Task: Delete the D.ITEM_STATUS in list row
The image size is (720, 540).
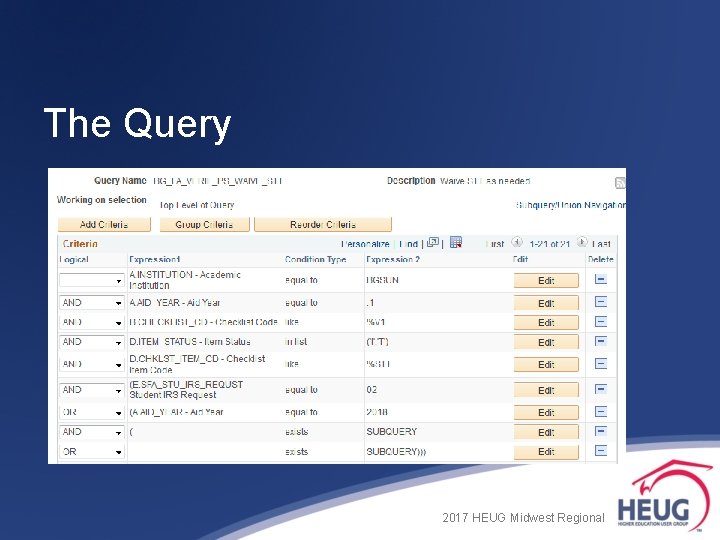Action: [x=601, y=341]
